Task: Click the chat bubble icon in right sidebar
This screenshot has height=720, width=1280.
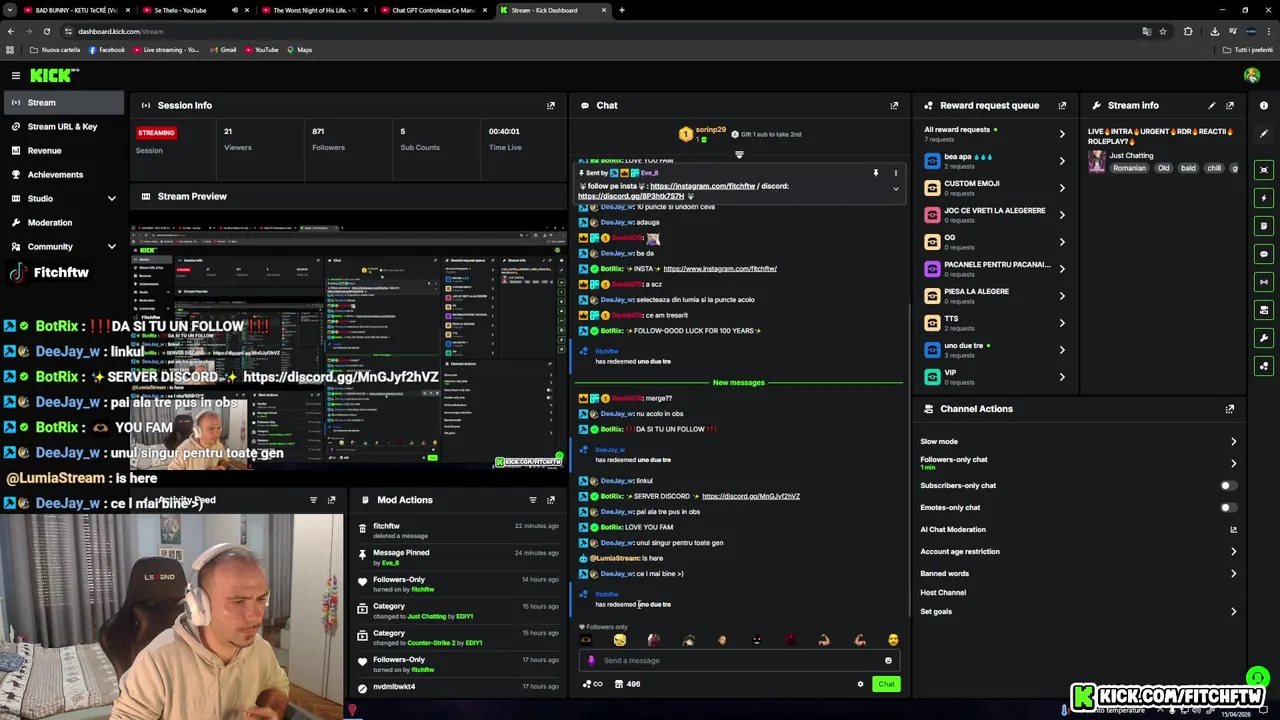Action: click(1264, 254)
